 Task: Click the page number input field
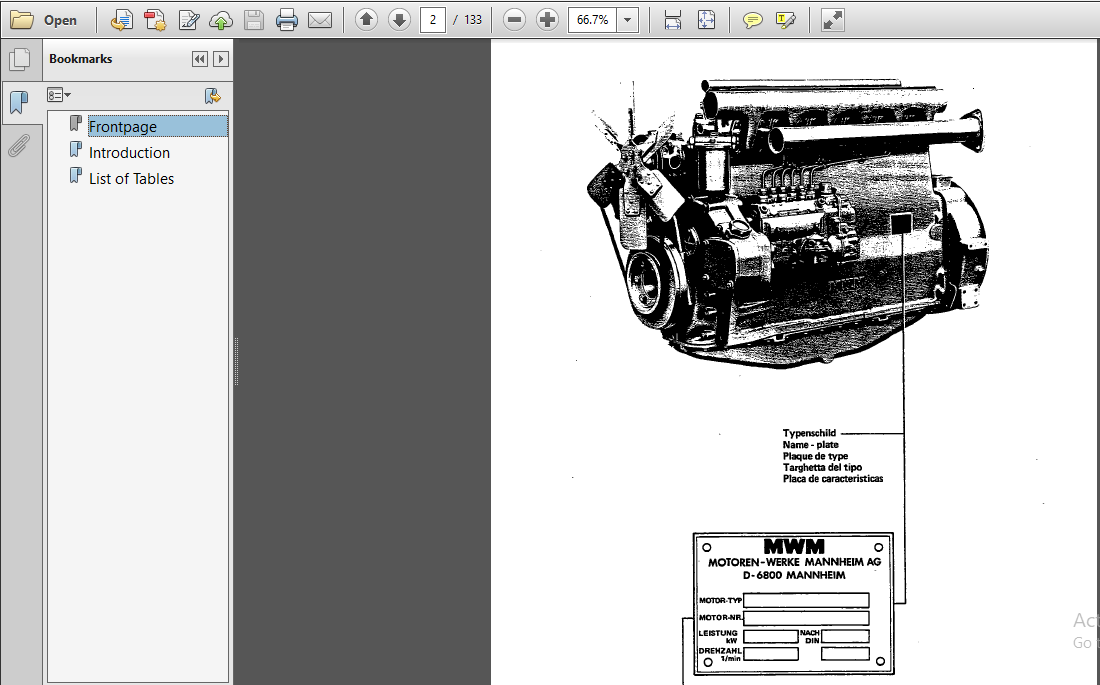coord(433,20)
